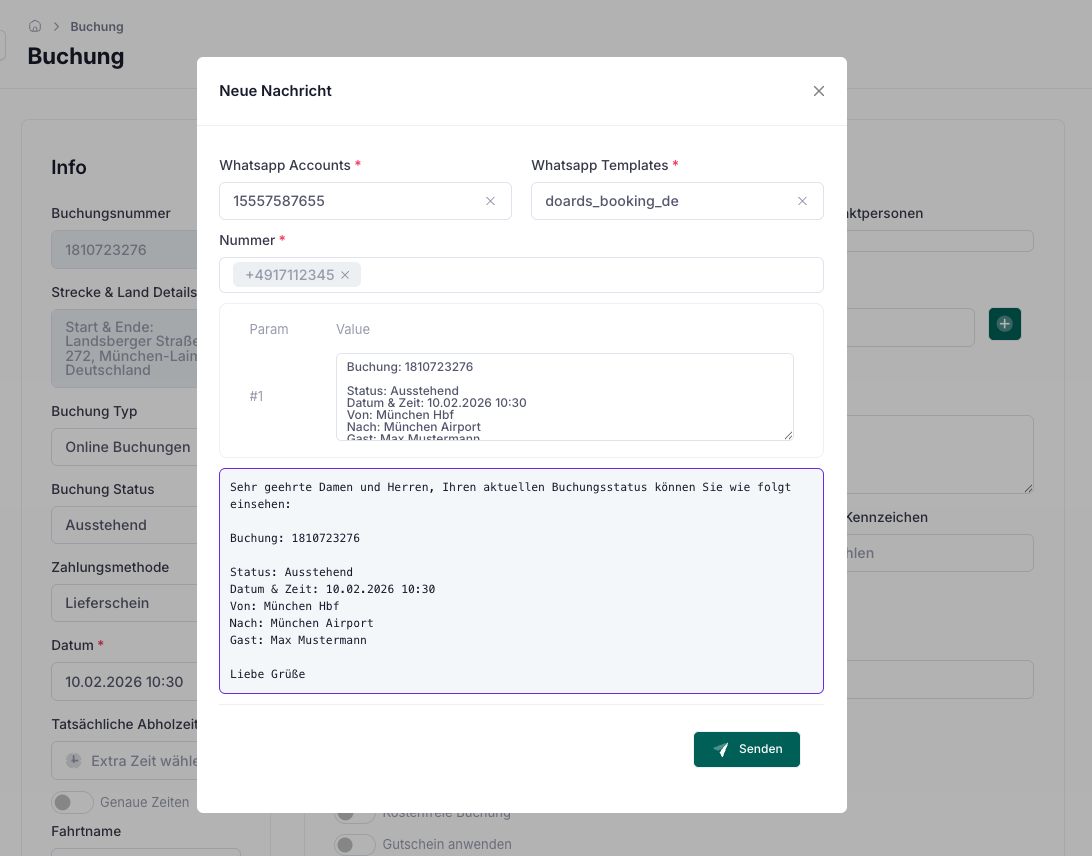Click the paper plane send icon
This screenshot has height=856, width=1092.
pyautogui.click(x=721, y=749)
